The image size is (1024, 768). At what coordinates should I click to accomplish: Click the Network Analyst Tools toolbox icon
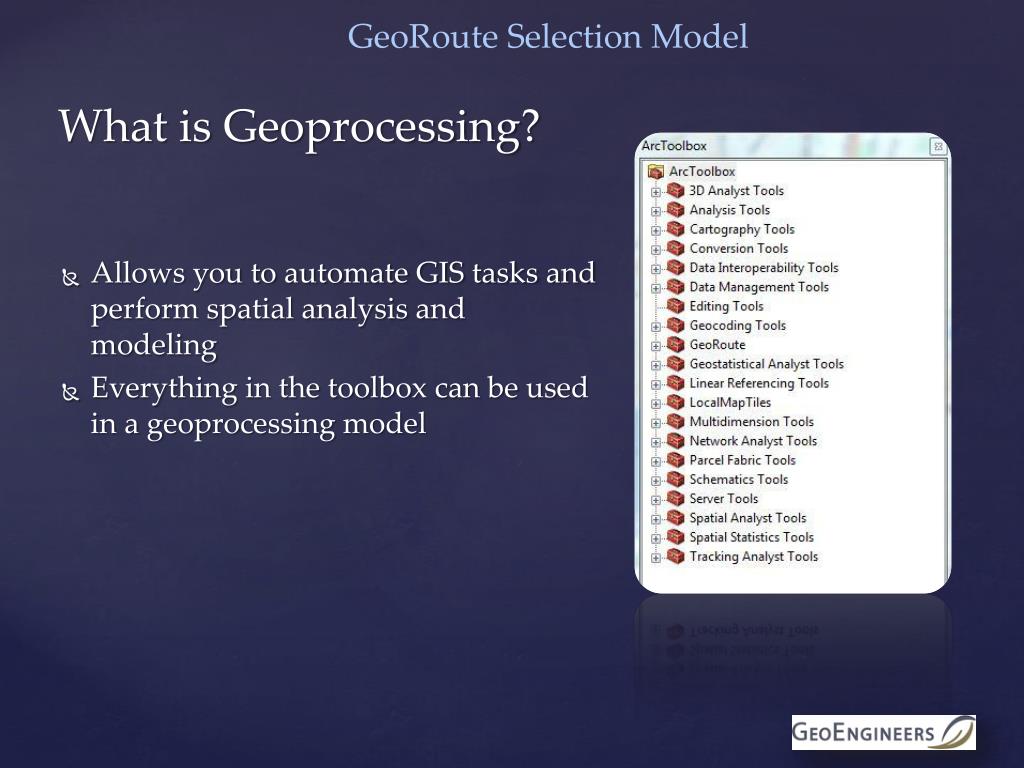click(675, 441)
